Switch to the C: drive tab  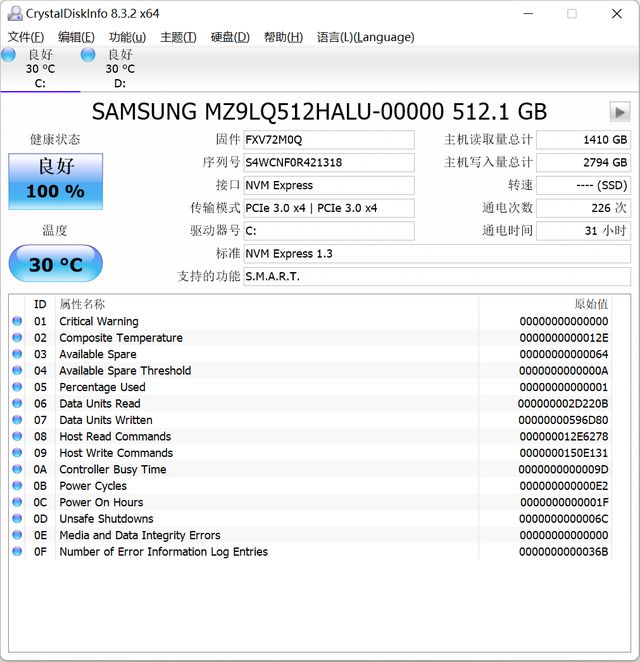point(40,69)
